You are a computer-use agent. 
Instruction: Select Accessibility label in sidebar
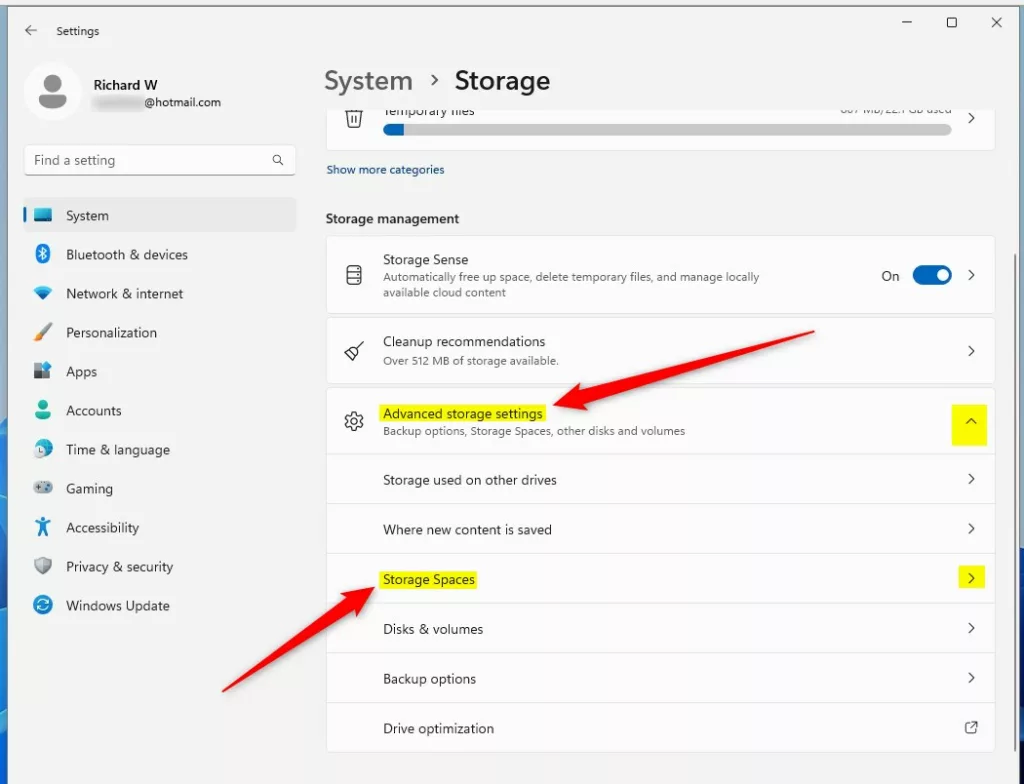coord(103,527)
